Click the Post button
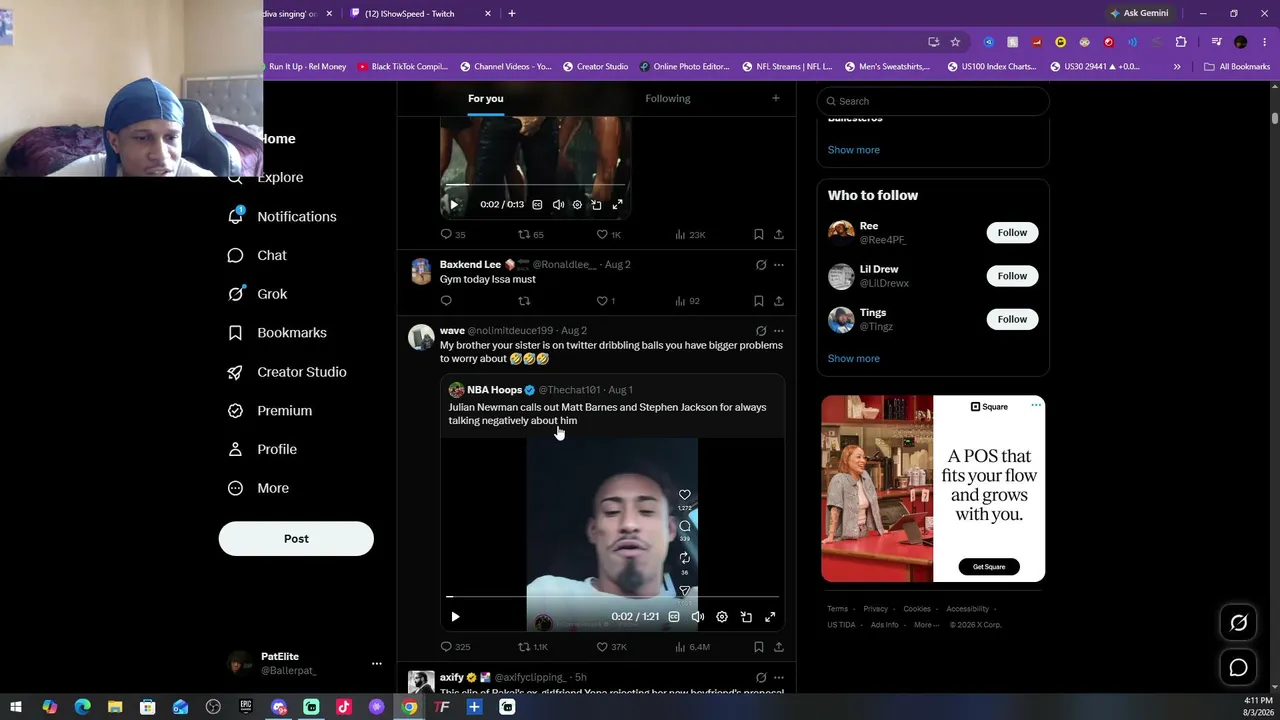Screen dimensions: 1280x720 point(296,539)
